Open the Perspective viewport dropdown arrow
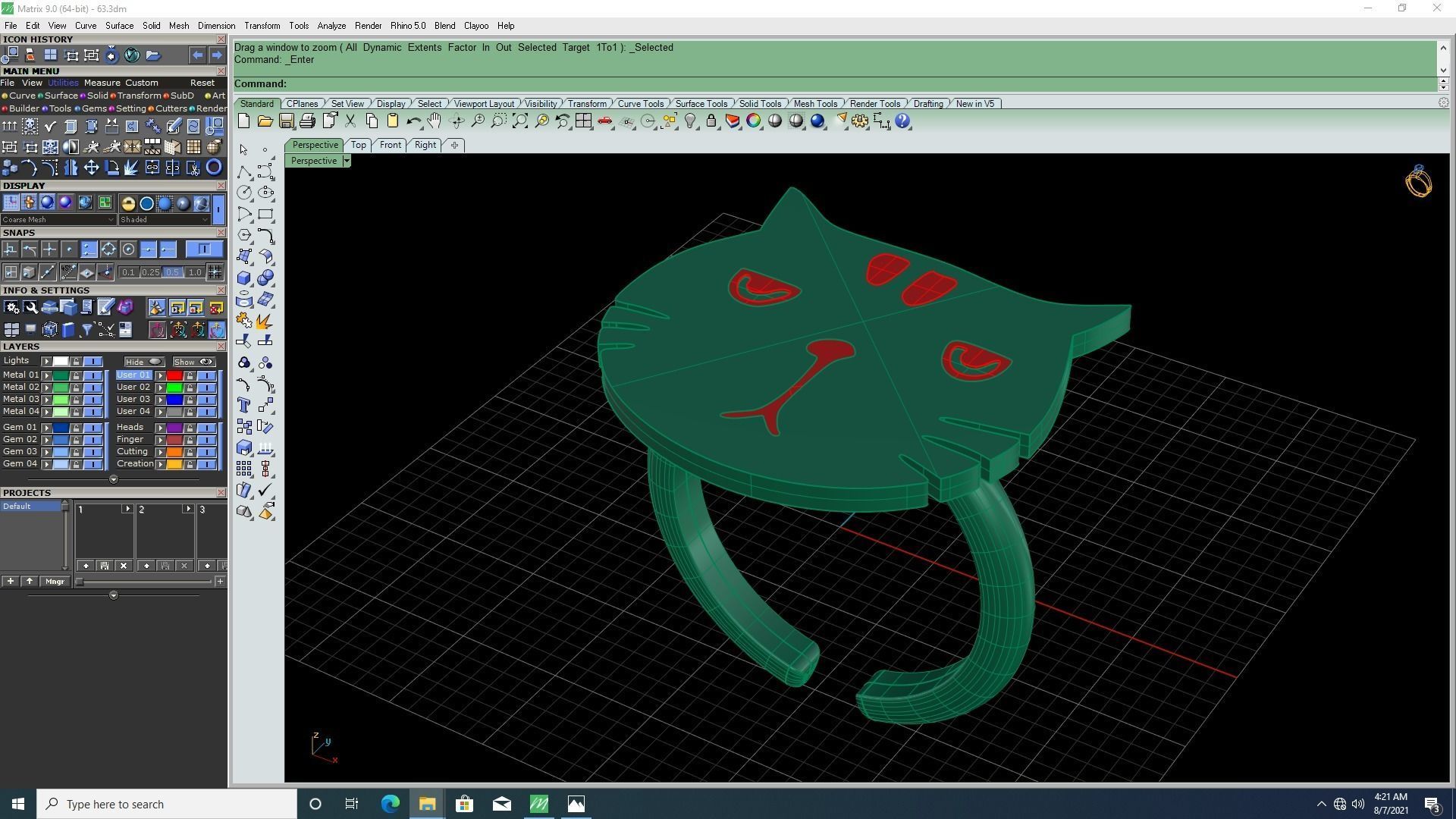Viewport: 1456px width, 819px height. pos(346,161)
